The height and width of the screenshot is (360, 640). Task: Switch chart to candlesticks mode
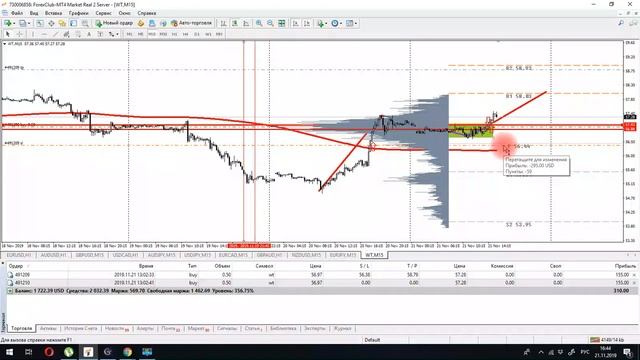(x=235, y=23)
